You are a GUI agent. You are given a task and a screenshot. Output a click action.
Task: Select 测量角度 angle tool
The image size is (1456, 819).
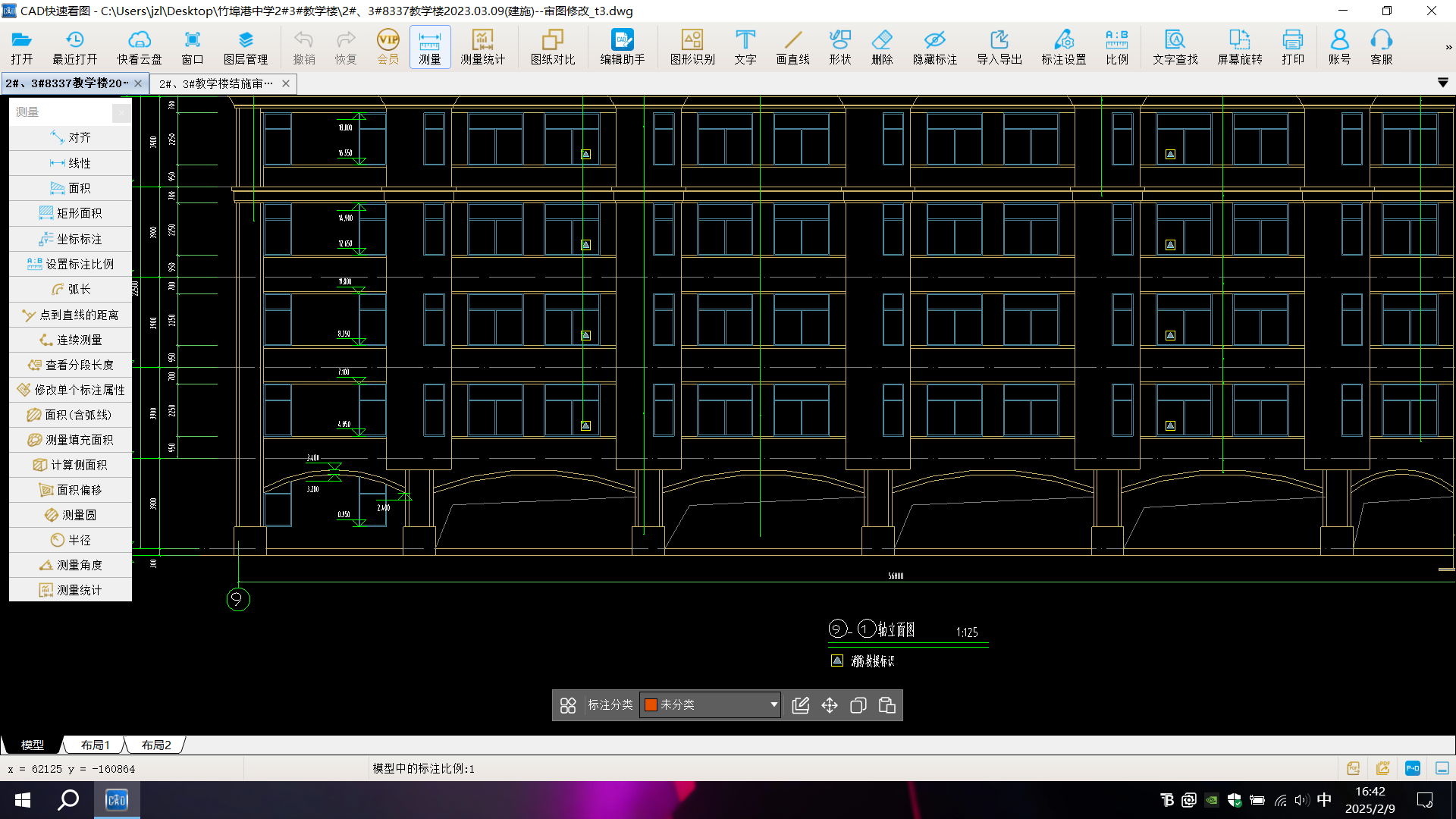pos(71,565)
